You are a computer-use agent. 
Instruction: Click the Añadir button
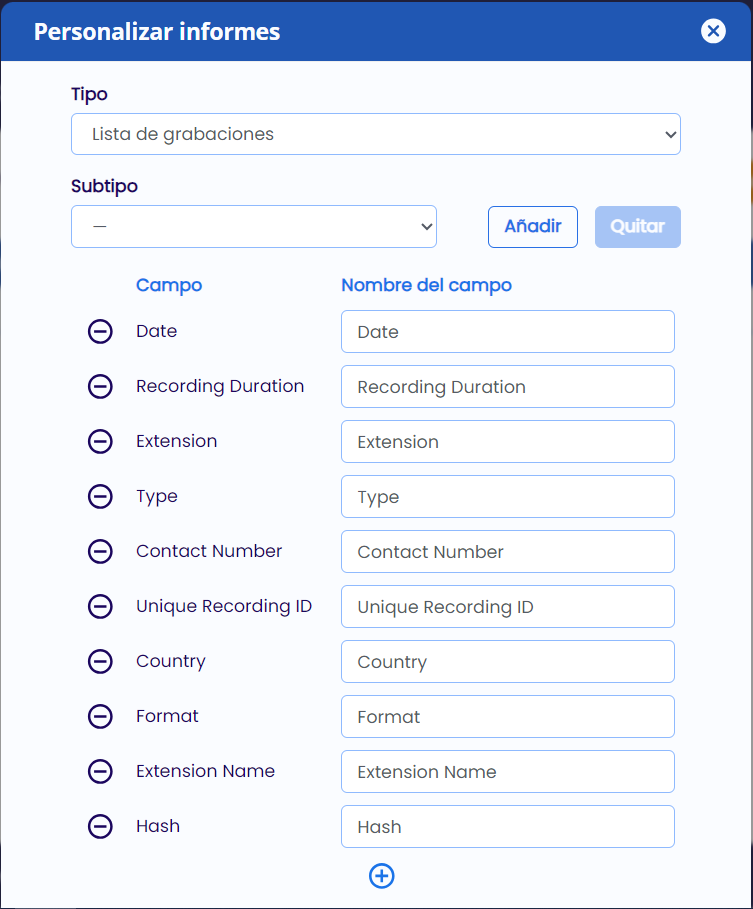[x=533, y=227]
